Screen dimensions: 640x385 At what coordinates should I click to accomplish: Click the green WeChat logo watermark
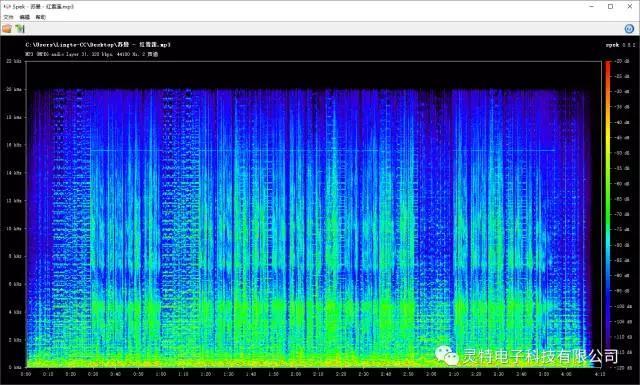tap(447, 355)
